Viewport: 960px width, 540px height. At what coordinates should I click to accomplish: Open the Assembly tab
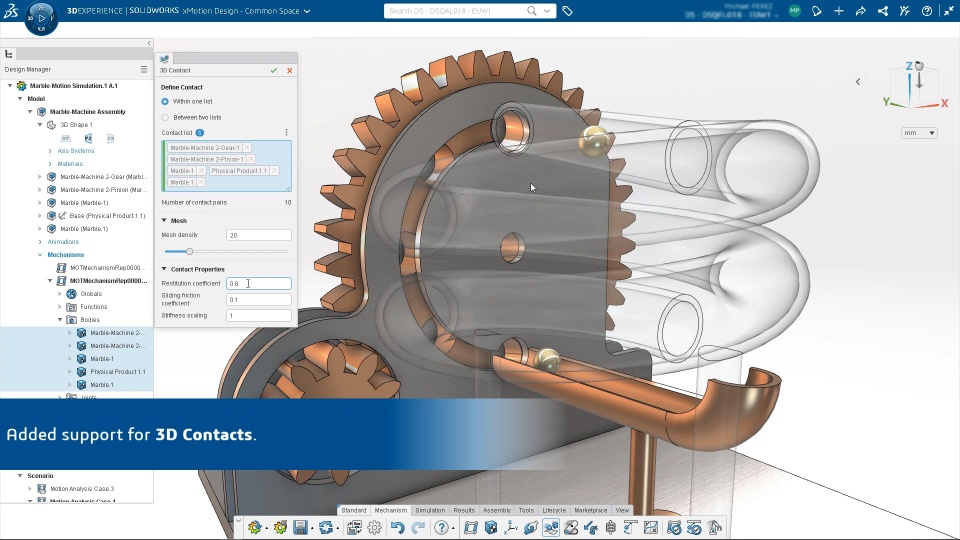click(497, 510)
